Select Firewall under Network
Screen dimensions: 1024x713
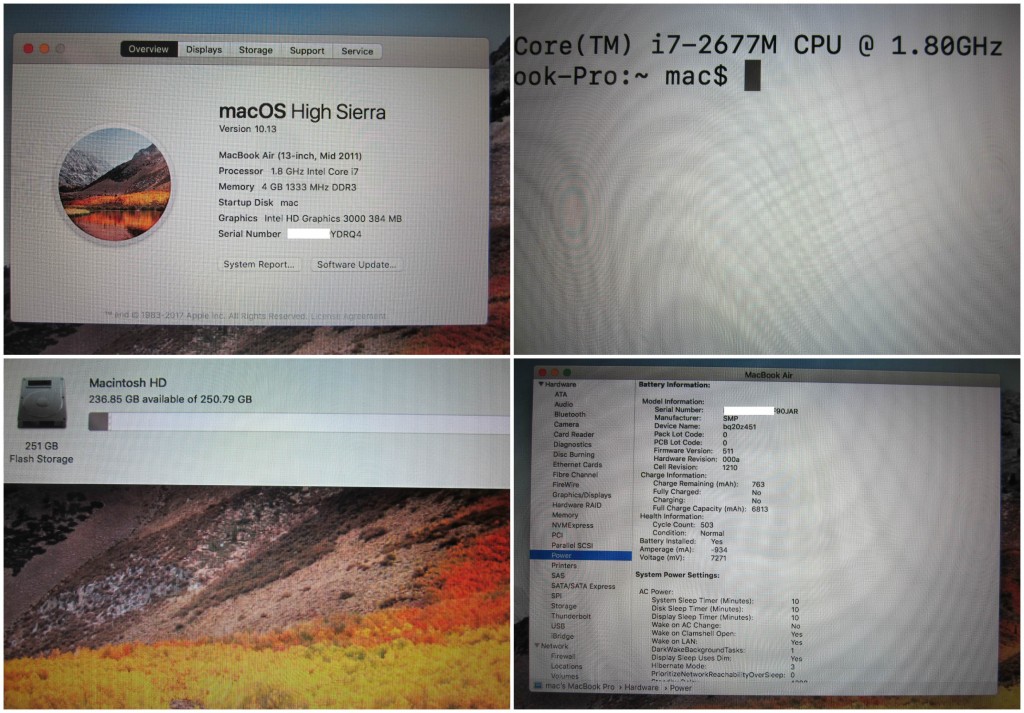click(x=563, y=656)
